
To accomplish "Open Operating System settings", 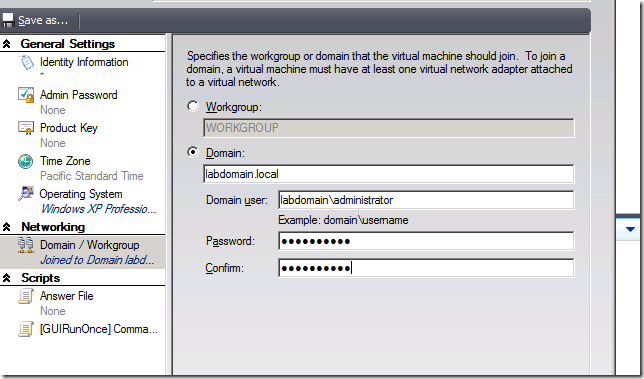I will coord(81,194).
